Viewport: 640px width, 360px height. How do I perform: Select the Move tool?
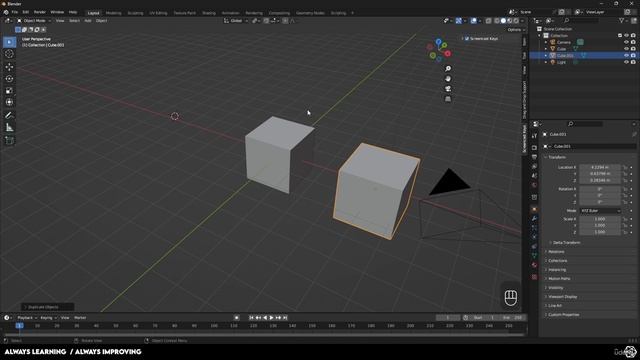9,67
